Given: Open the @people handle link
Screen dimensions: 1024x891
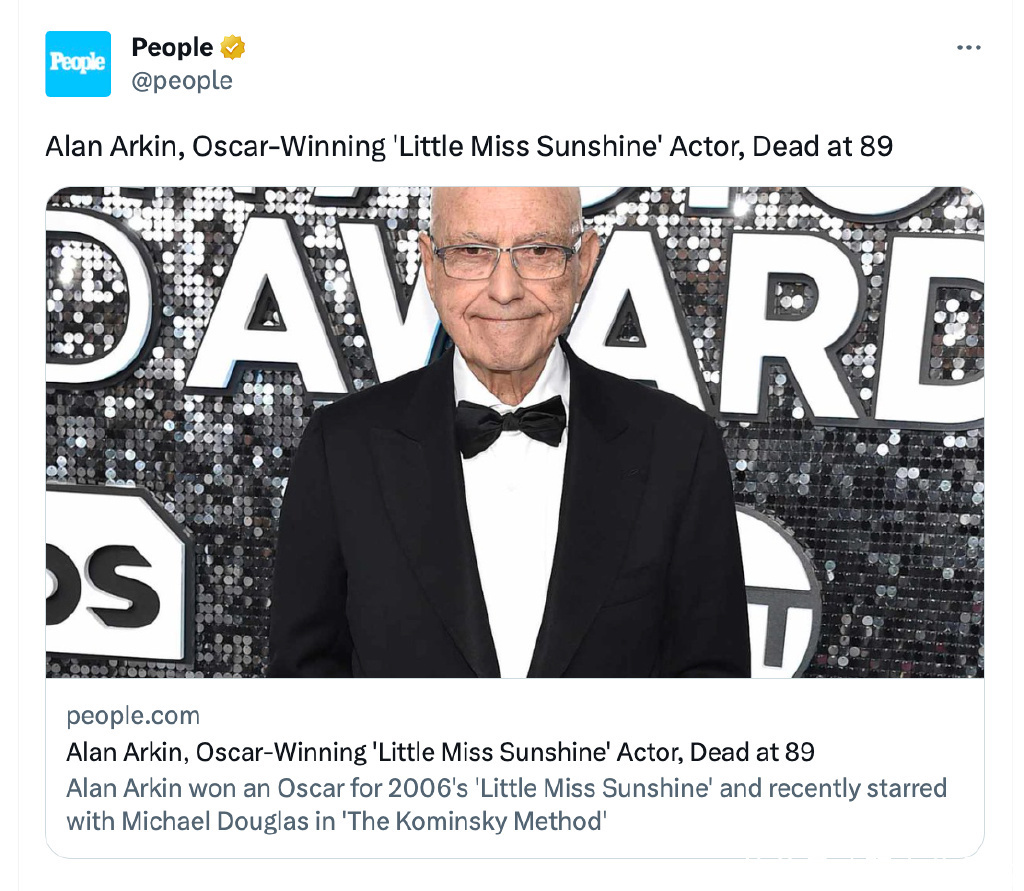Looking at the screenshot, I should click(x=182, y=80).
